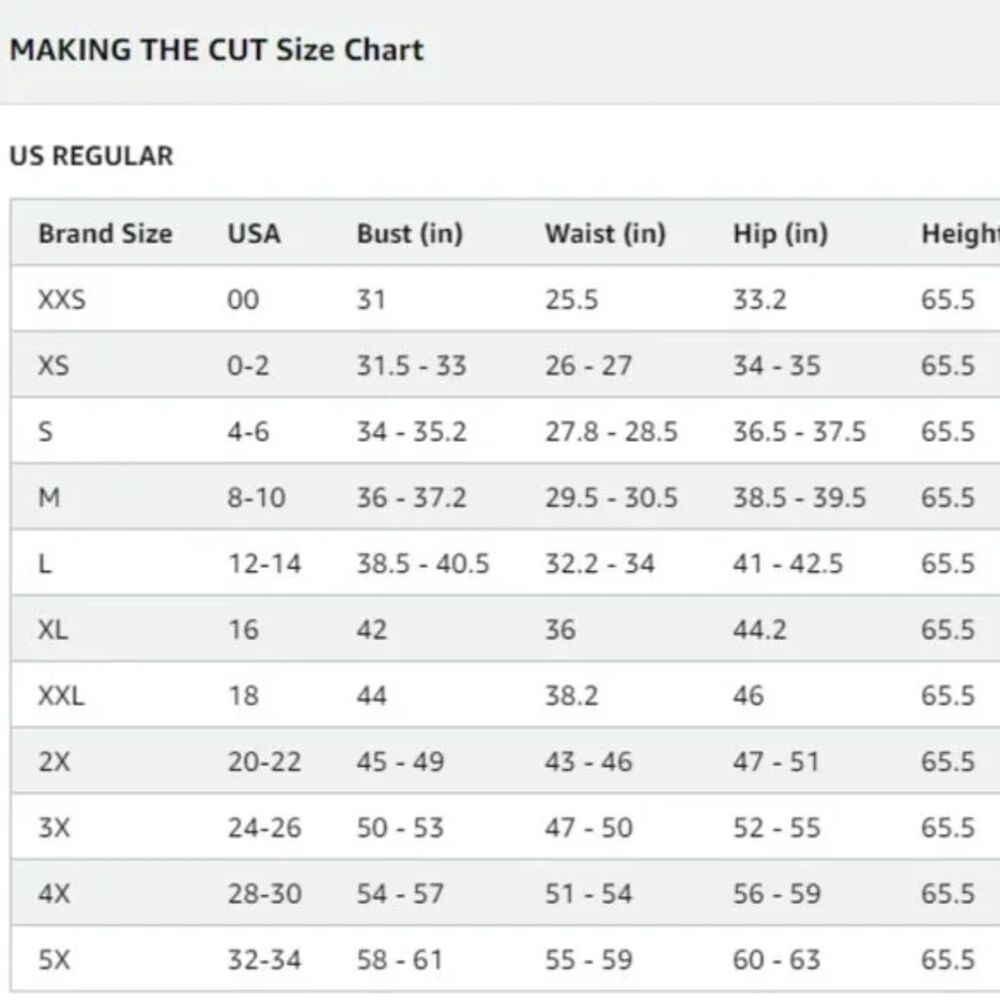This screenshot has height=1000, width=1000.
Task: Click the USA column header
Action: tap(254, 234)
